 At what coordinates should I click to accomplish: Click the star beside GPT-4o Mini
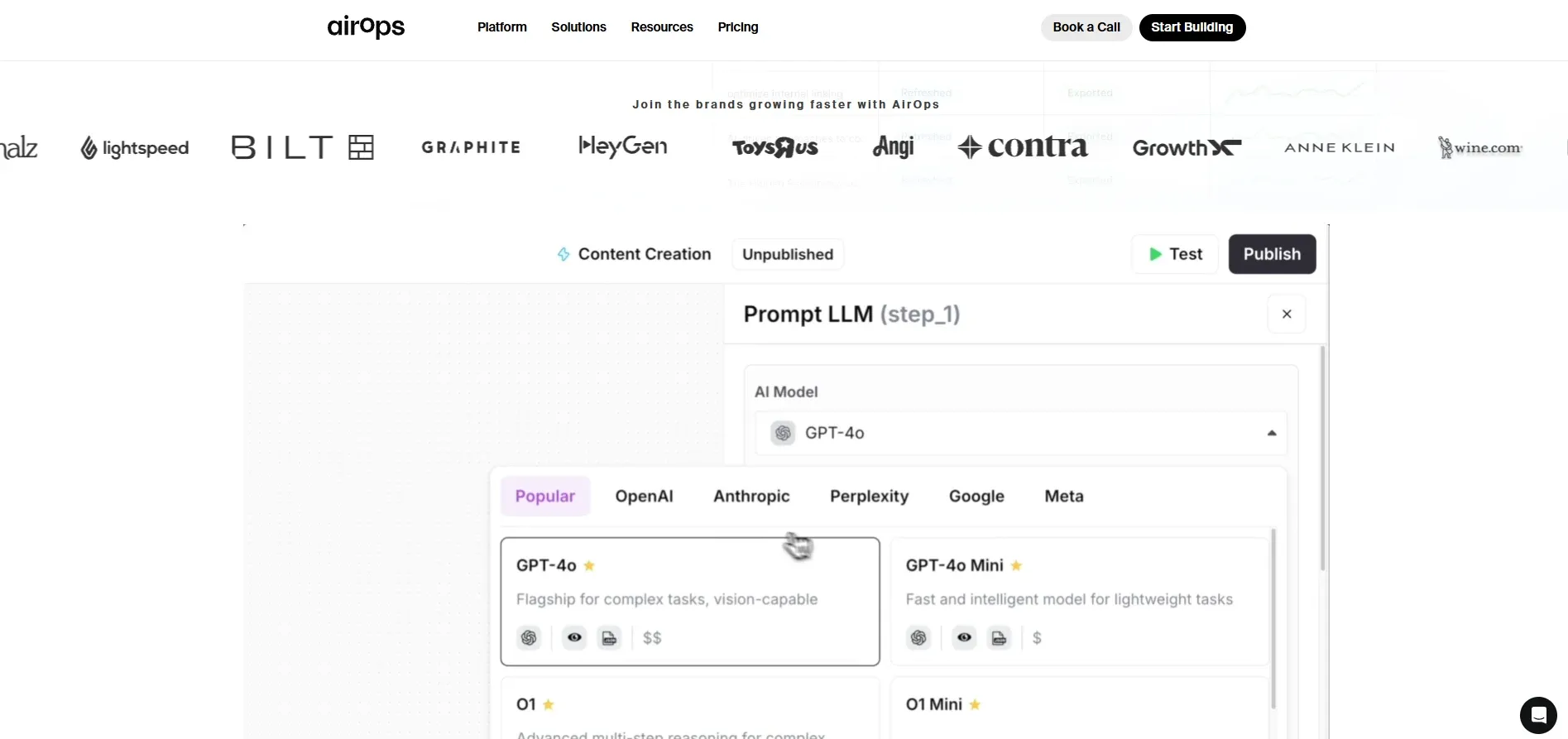[1017, 566]
